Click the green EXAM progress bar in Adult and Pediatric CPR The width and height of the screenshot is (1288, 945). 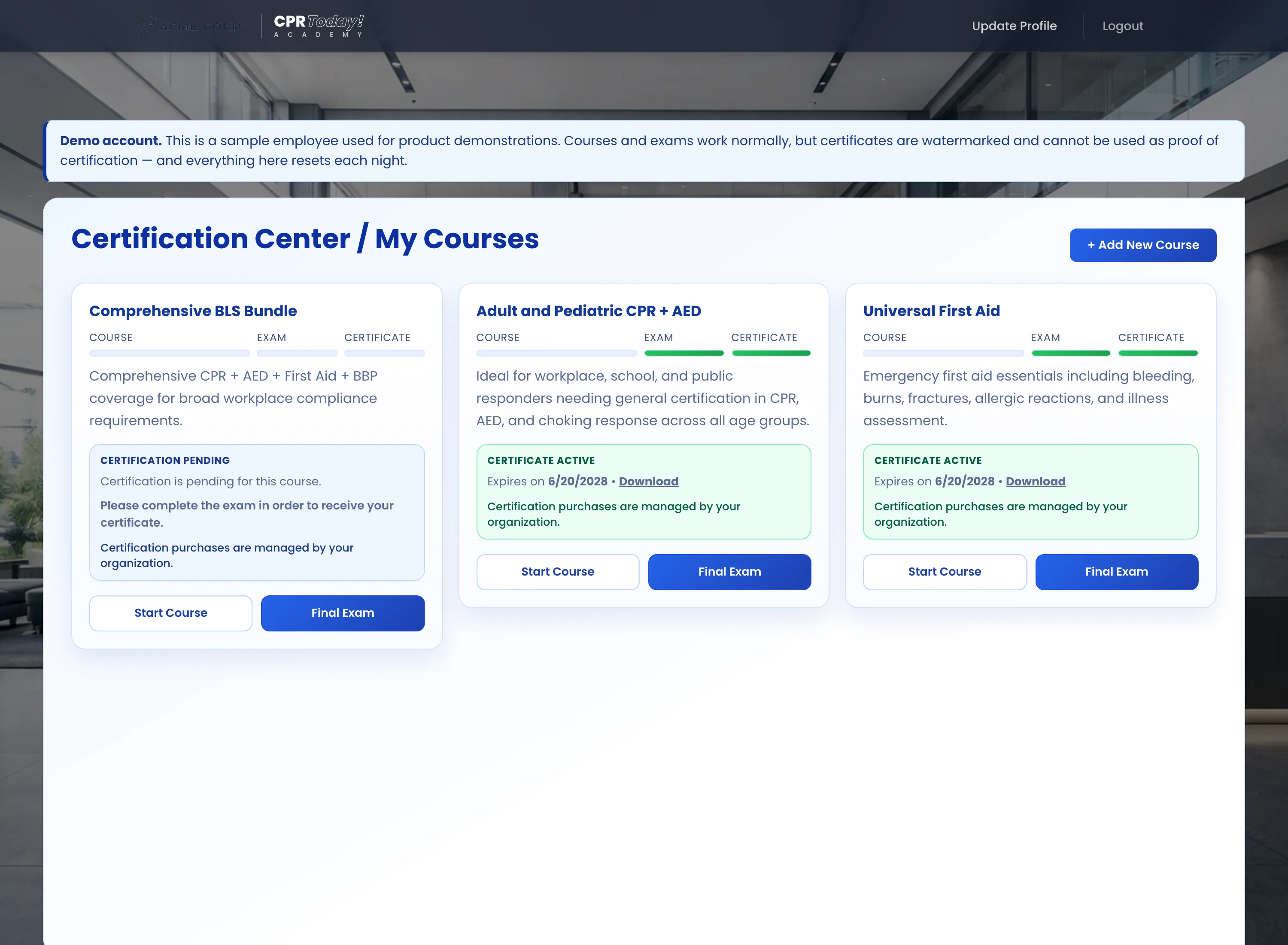[684, 353]
